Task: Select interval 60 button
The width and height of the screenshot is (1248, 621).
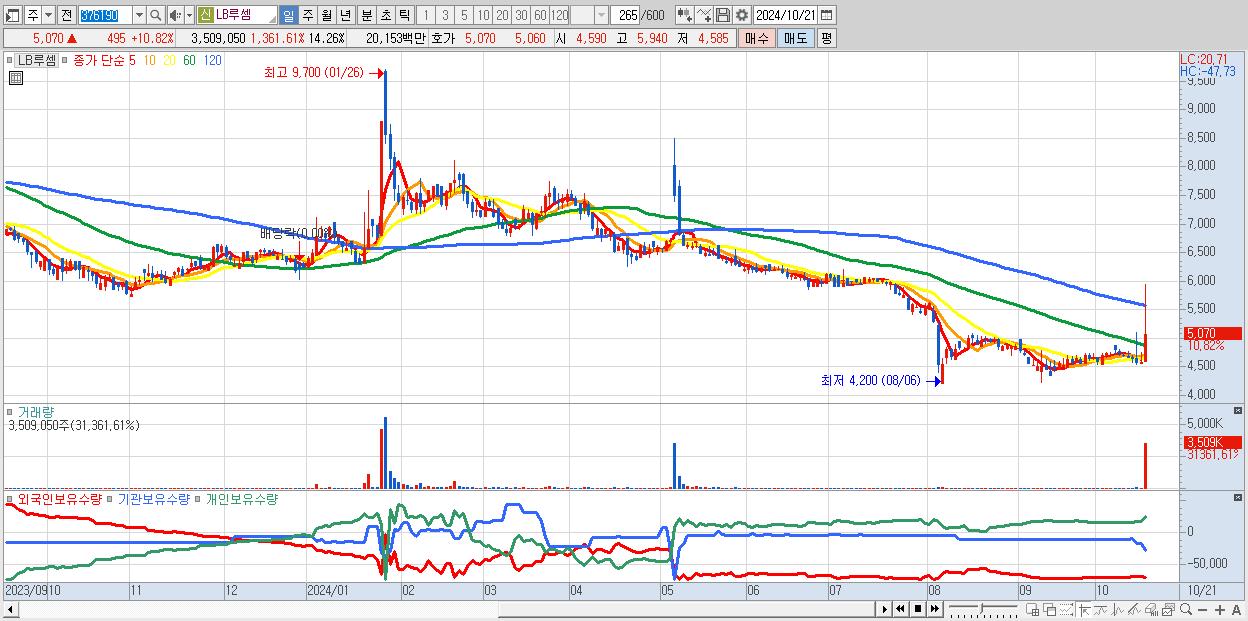Action: click(x=540, y=15)
